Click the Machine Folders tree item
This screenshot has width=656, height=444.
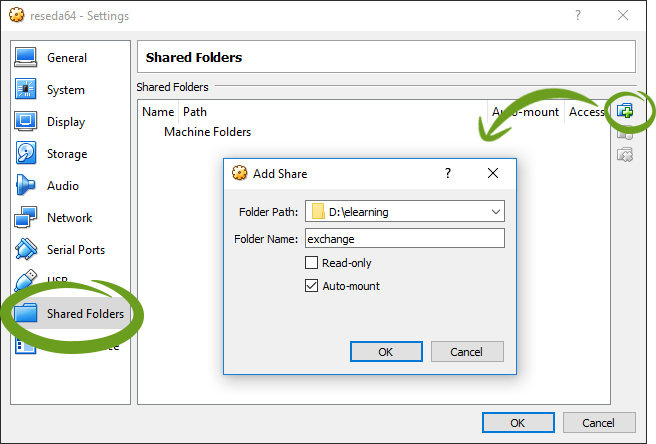pos(207,132)
